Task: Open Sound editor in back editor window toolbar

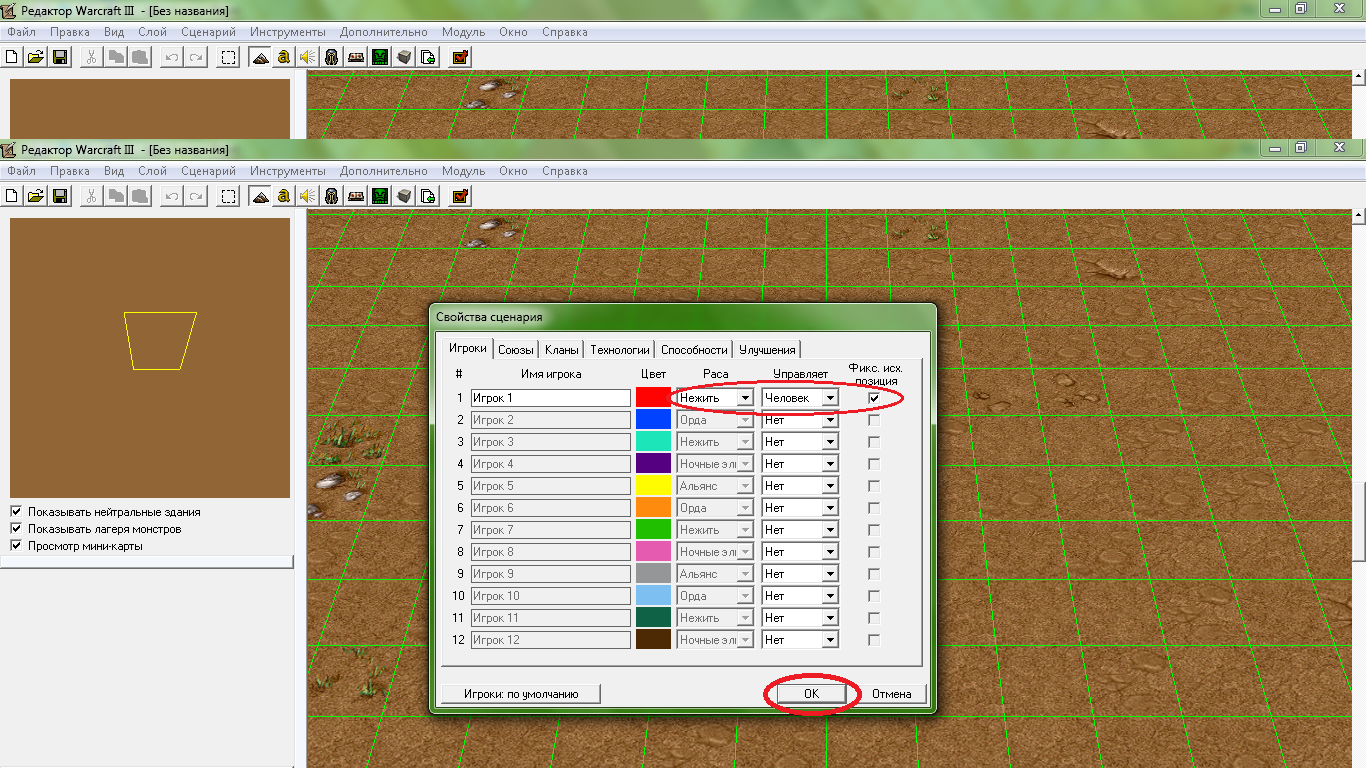Action: [308, 56]
